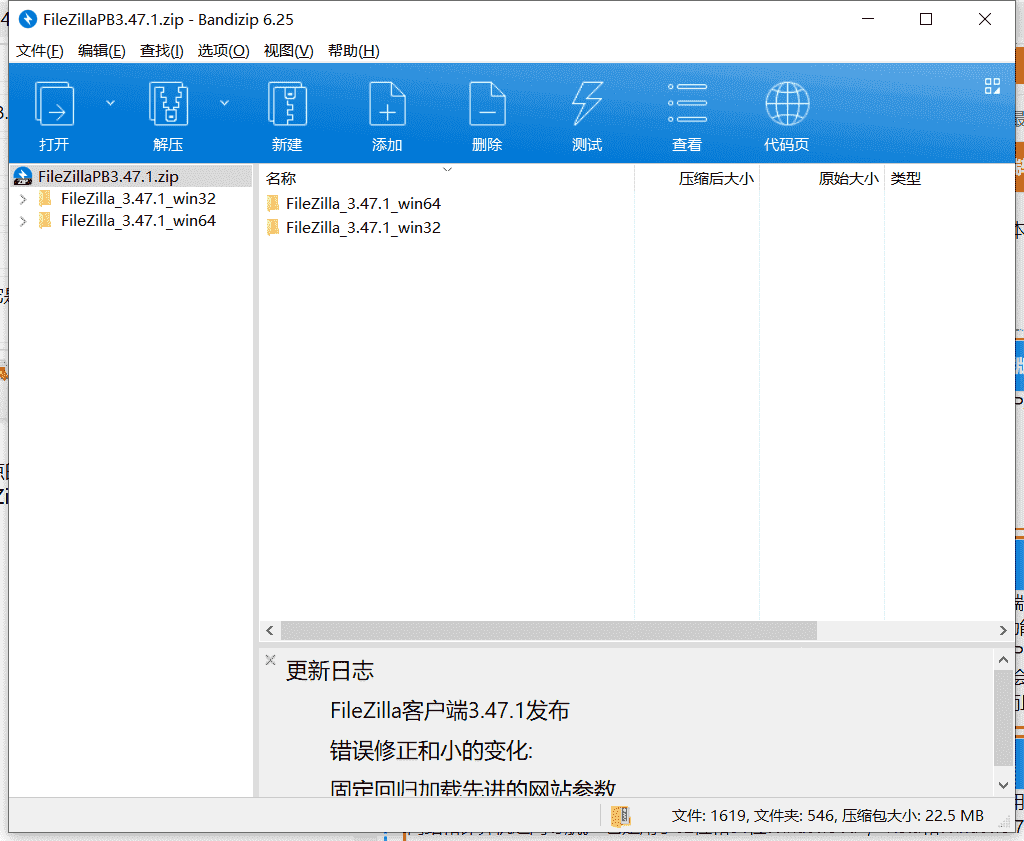Click the horizontal scrollbar thumb of file list
This screenshot has width=1024, height=841.
click(549, 630)
